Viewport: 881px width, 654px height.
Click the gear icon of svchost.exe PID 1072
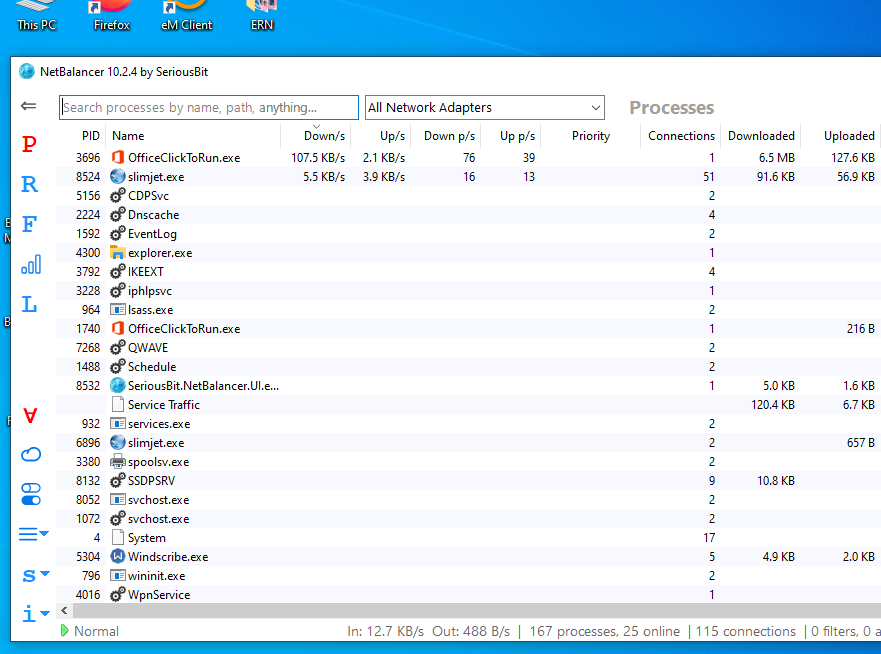117,519
